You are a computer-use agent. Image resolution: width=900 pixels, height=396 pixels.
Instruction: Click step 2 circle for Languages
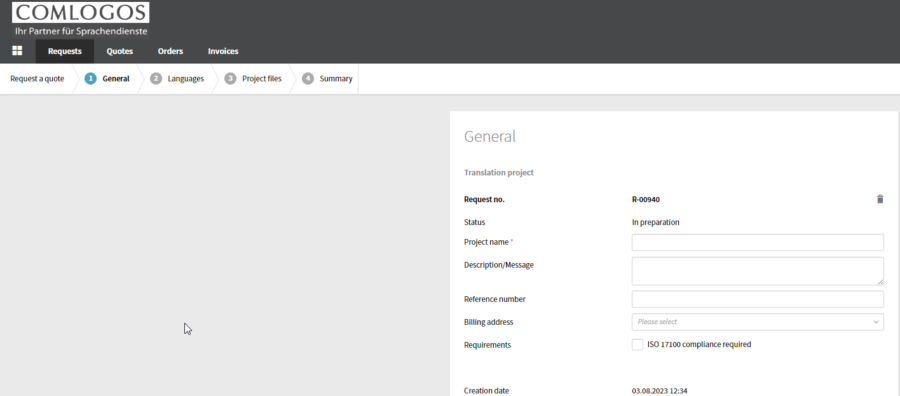(156, 79)
